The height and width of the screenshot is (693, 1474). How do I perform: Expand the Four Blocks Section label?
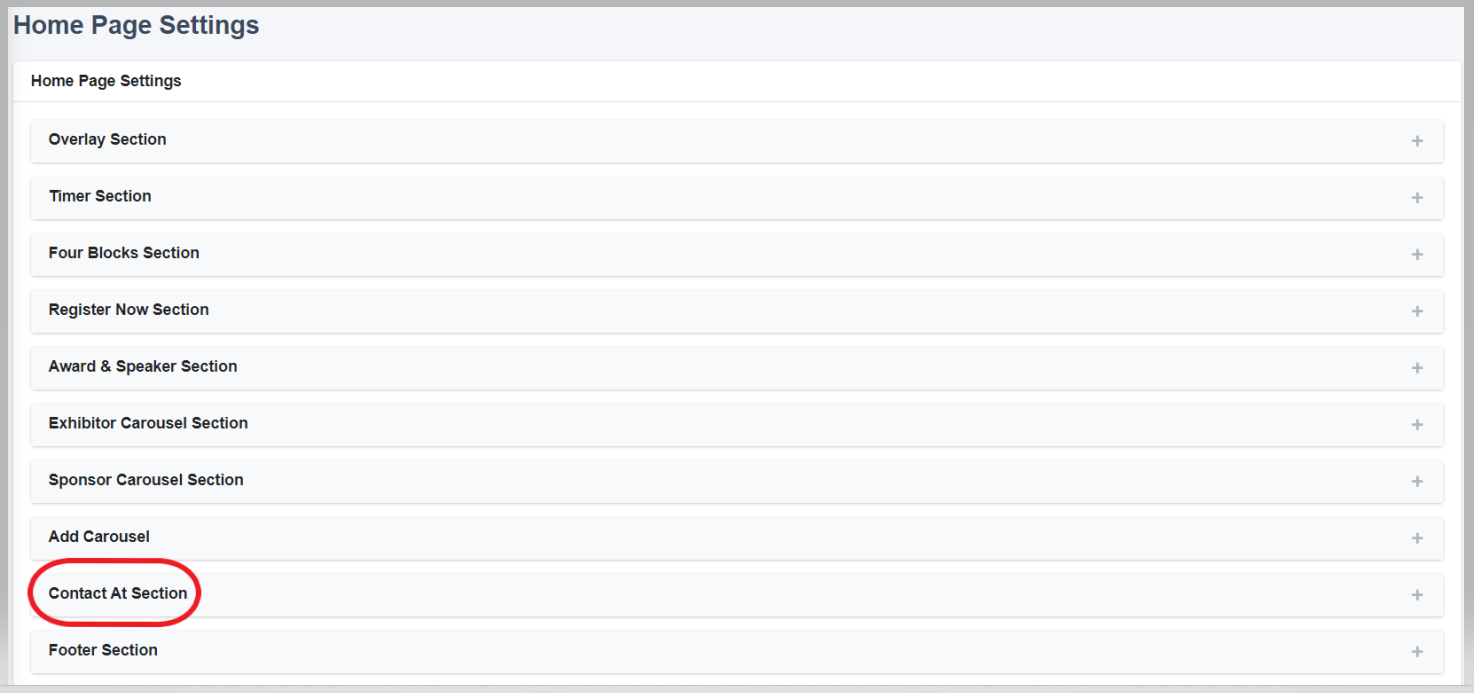(x=124, y=253)
